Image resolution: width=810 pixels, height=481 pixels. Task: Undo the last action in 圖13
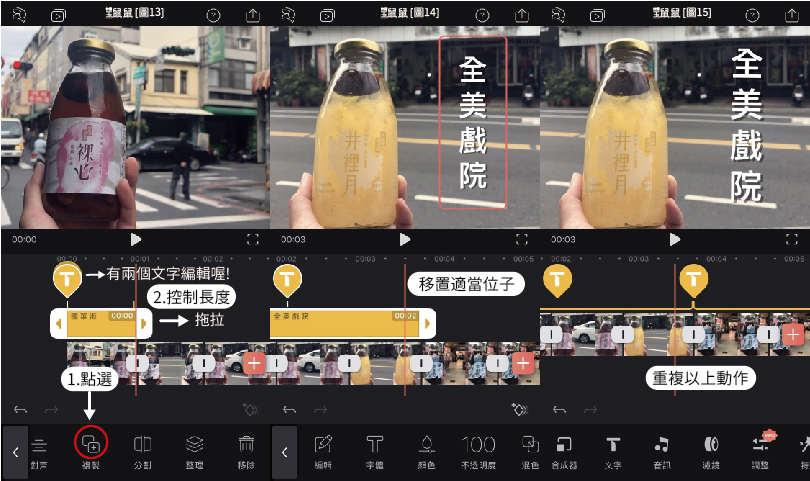20,410
